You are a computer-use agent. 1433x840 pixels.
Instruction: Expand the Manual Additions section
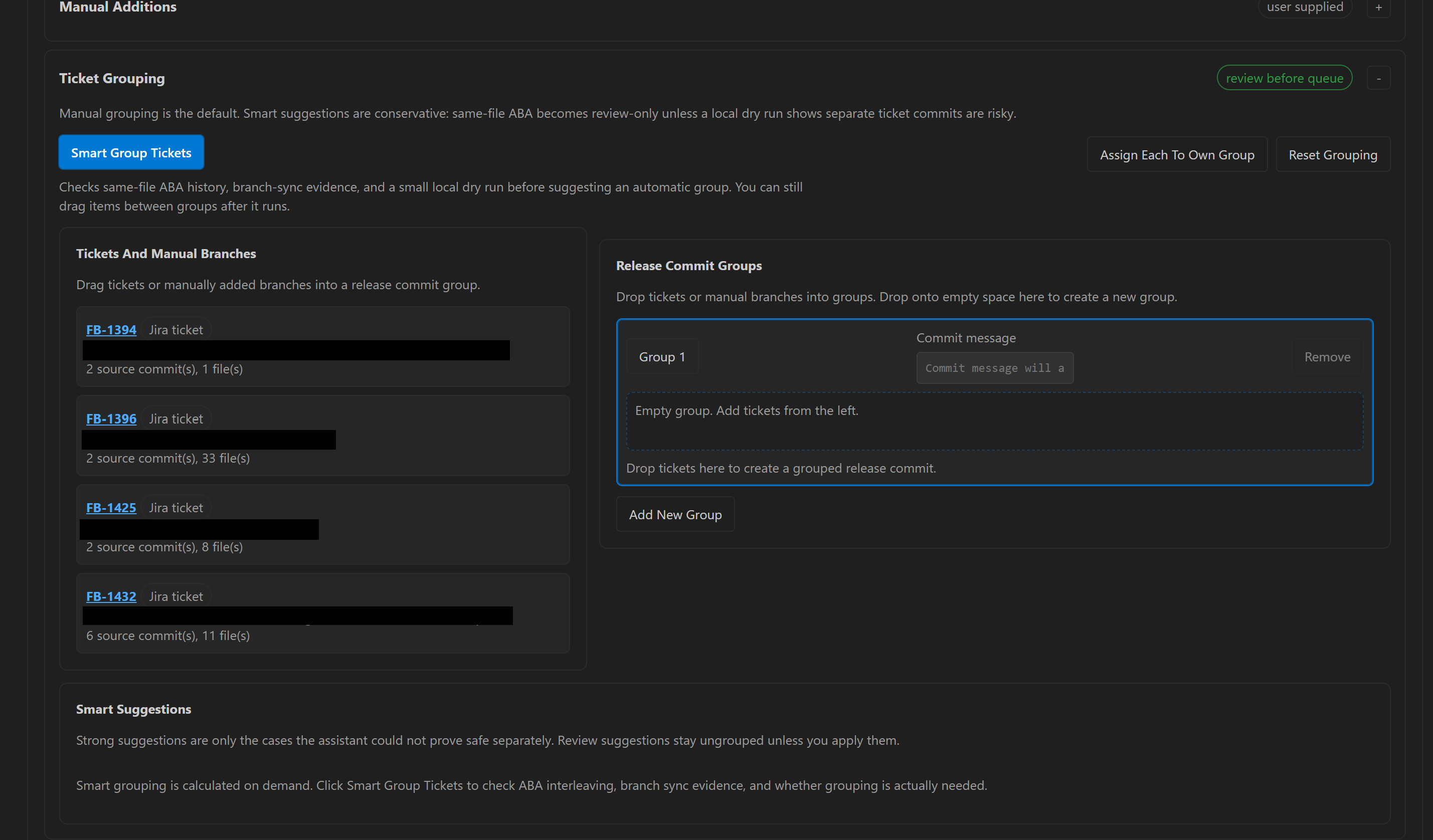click(x=1378, y=8)
